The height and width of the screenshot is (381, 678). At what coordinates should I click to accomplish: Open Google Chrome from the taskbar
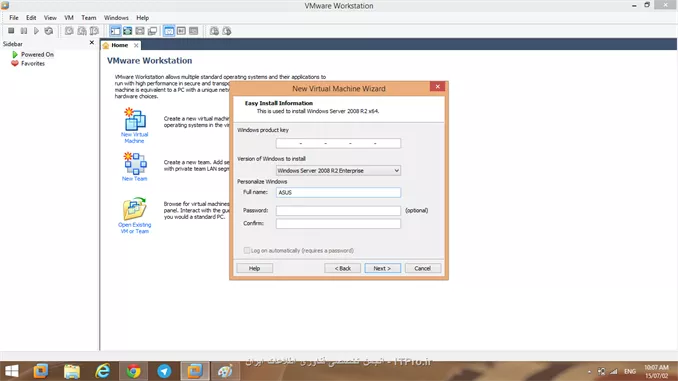pyautogui.click(x=133, y=371)
